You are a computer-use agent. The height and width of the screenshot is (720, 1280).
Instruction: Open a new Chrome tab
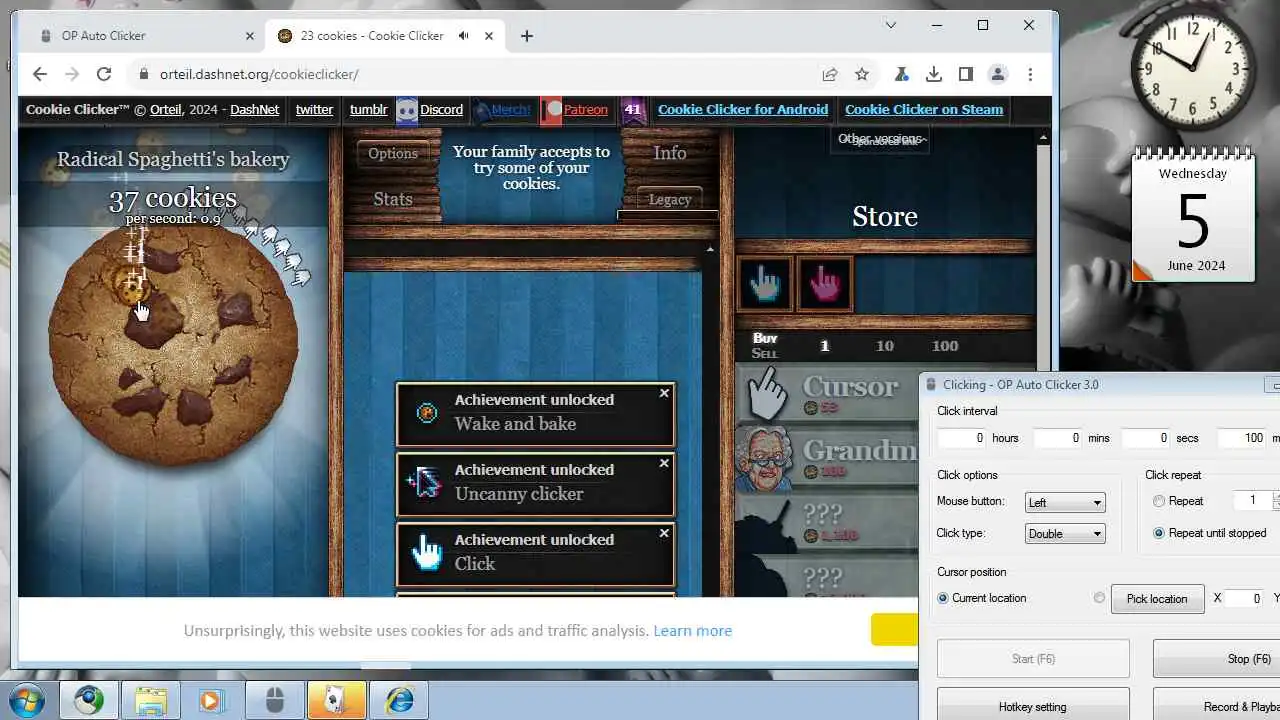tap(527, 36)
